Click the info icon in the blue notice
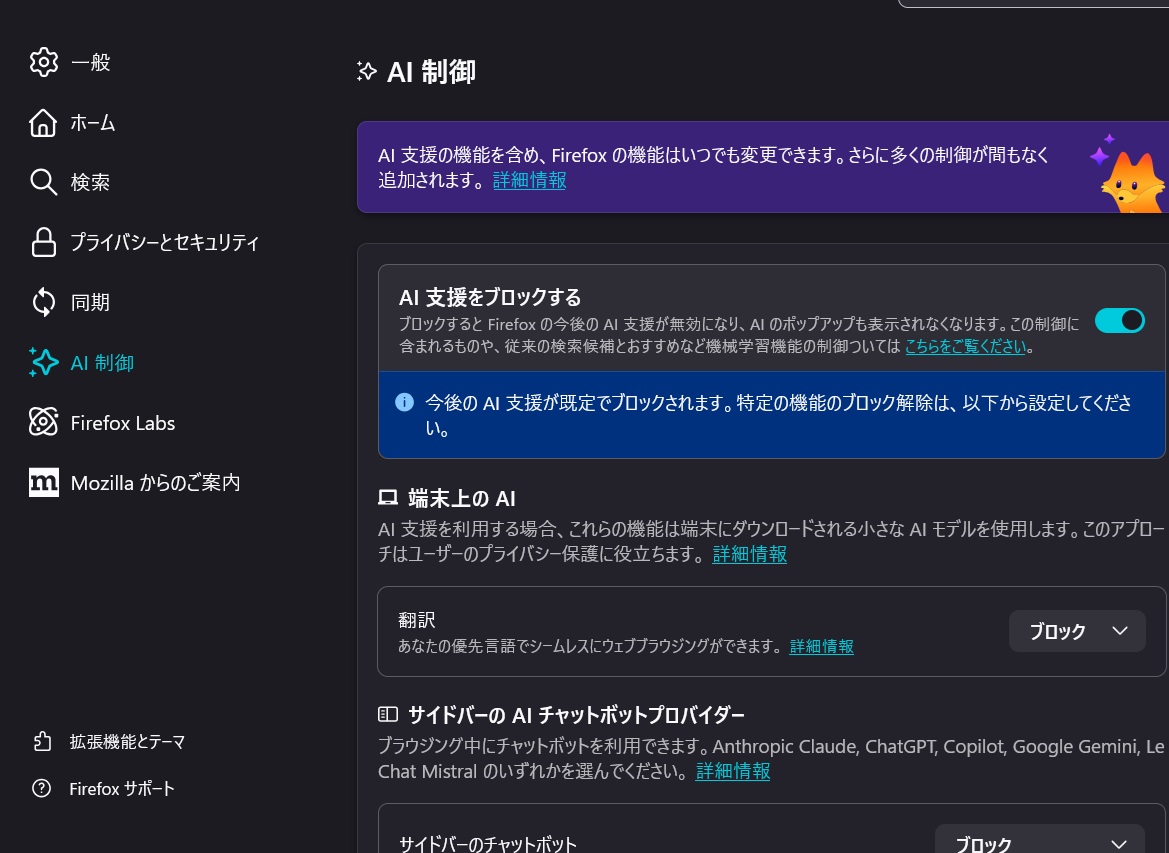This screenshot has width=1169, height=853. pyautogui.click(x=404, y=402)
